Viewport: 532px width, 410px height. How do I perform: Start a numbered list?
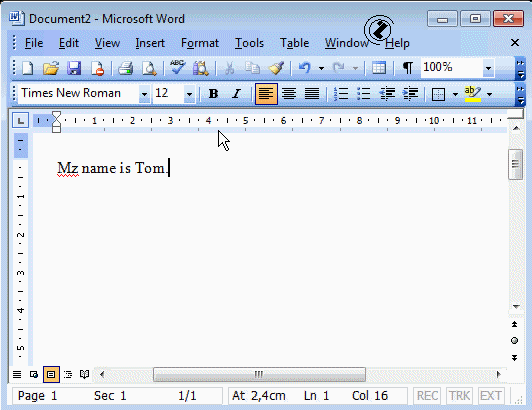(341, 94)
